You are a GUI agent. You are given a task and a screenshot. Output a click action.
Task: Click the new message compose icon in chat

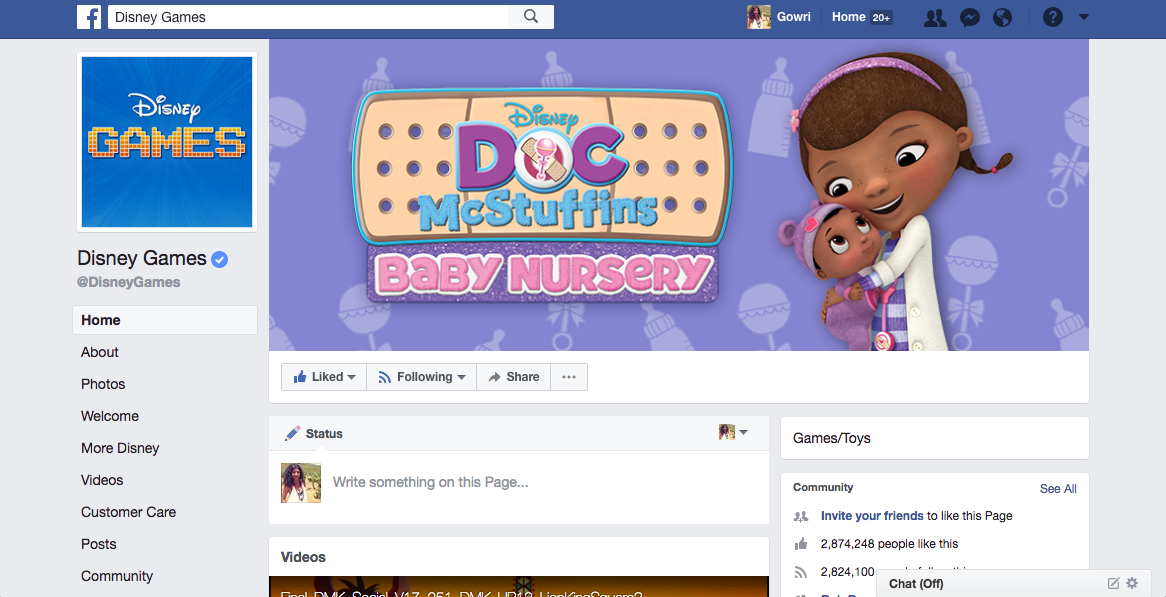coord(1113,584)
